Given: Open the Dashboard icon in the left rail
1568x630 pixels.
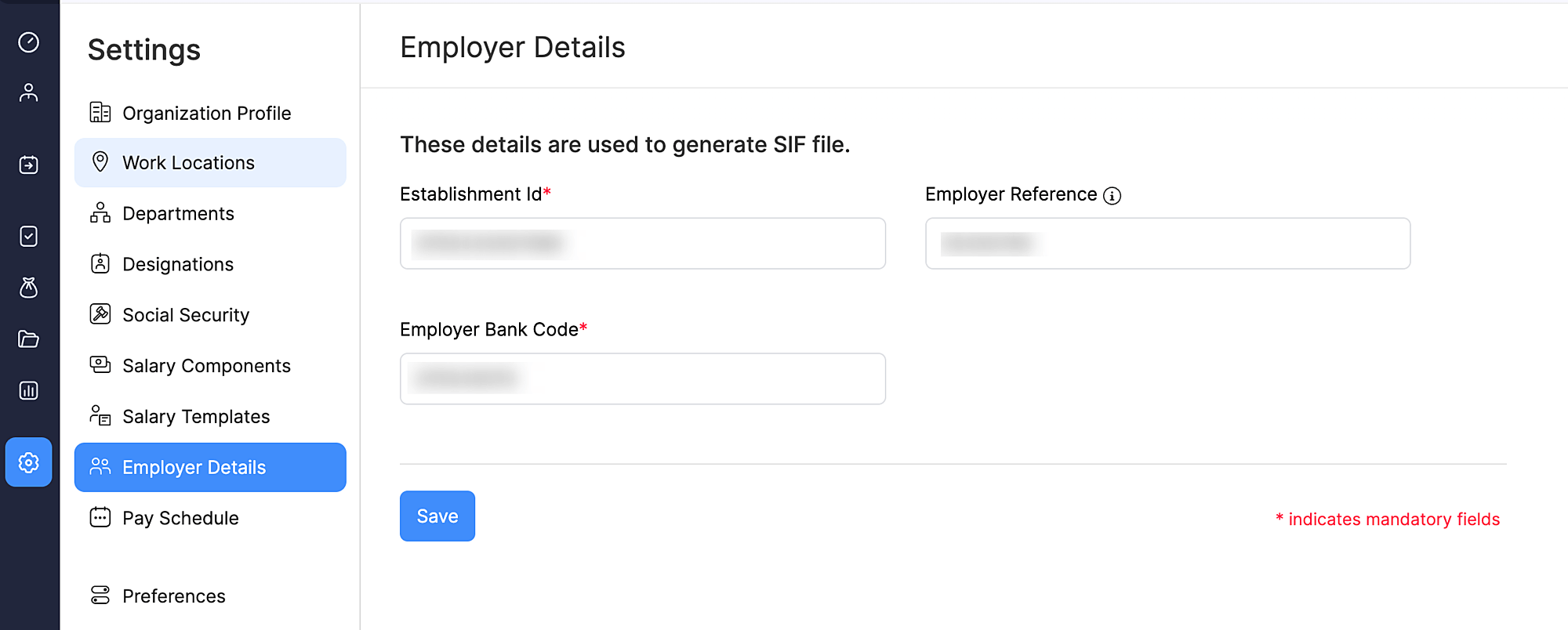Looking at the screenshot, I should (x=29, y=43).
